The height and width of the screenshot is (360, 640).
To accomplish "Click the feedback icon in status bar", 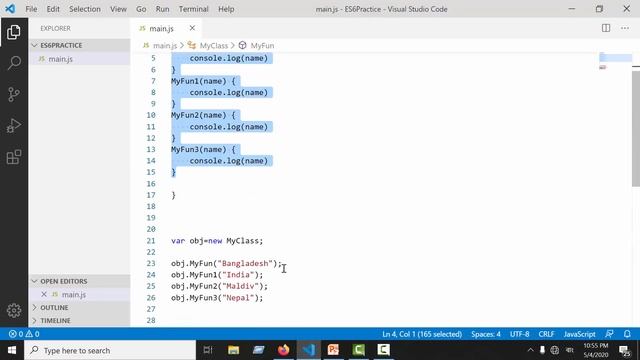I will [x=609, y=334].
